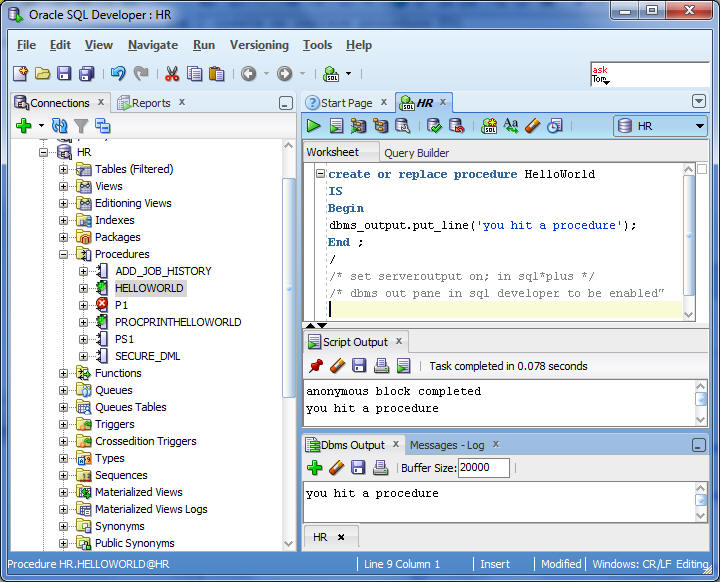Click the Explain Plan icon
Viewport: 720px width, 582px height.
(x=358, y=125)
